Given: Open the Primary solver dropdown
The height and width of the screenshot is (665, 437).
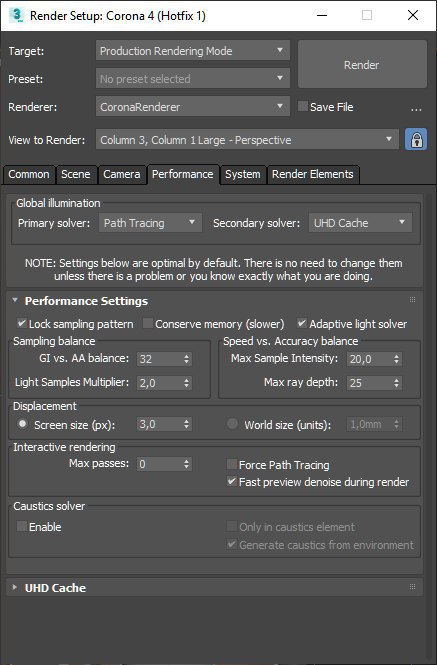Looking at the screenshot, I should pos(150,223).
